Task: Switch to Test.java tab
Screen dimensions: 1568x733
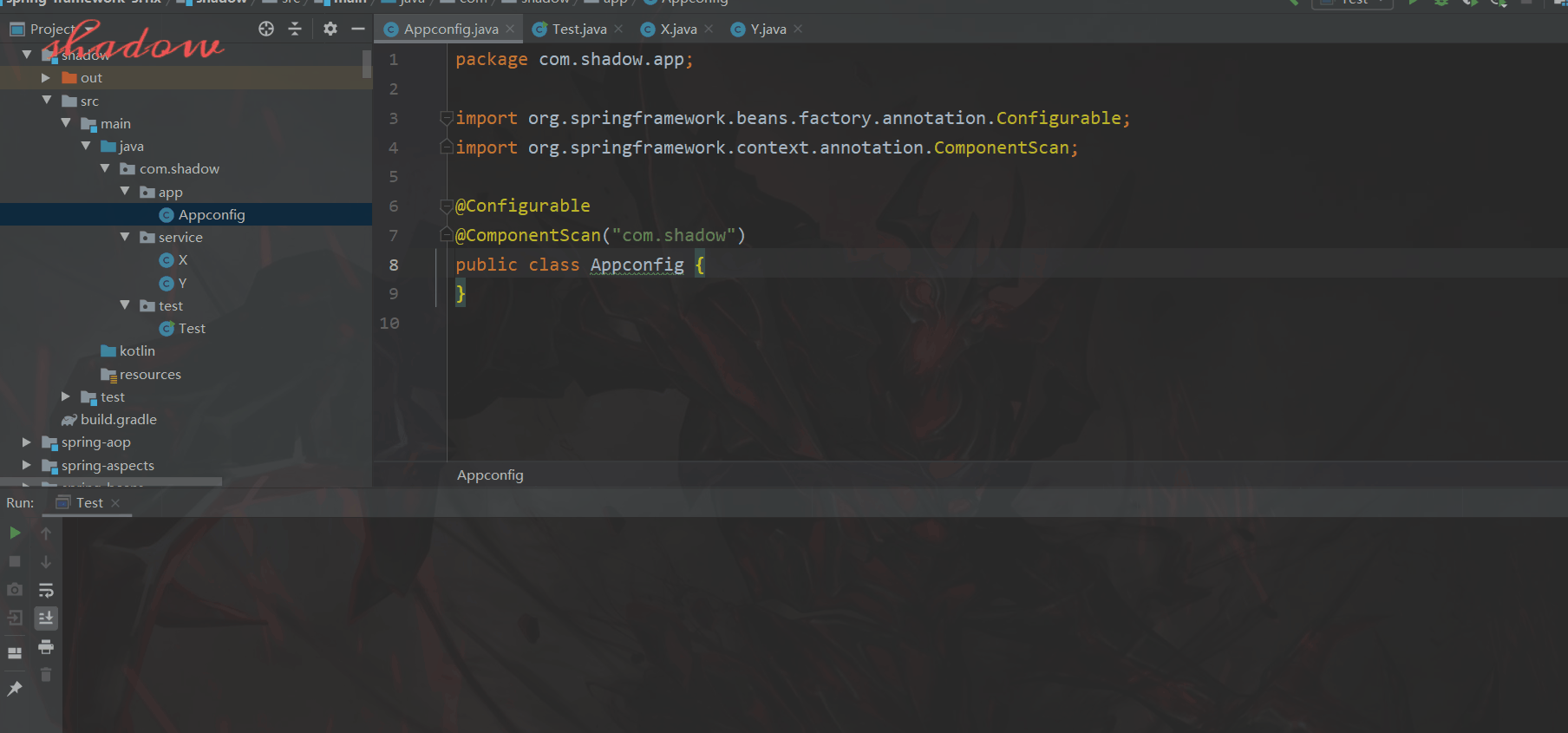Action: point(579,29)
